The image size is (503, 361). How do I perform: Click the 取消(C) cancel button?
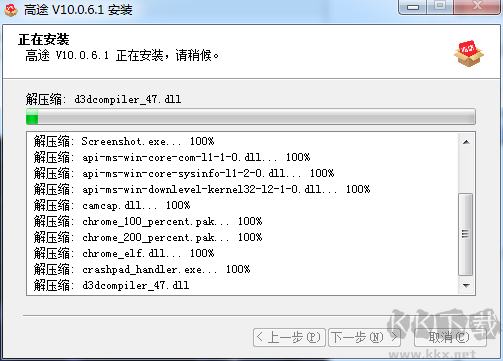[x=450, y=338]
